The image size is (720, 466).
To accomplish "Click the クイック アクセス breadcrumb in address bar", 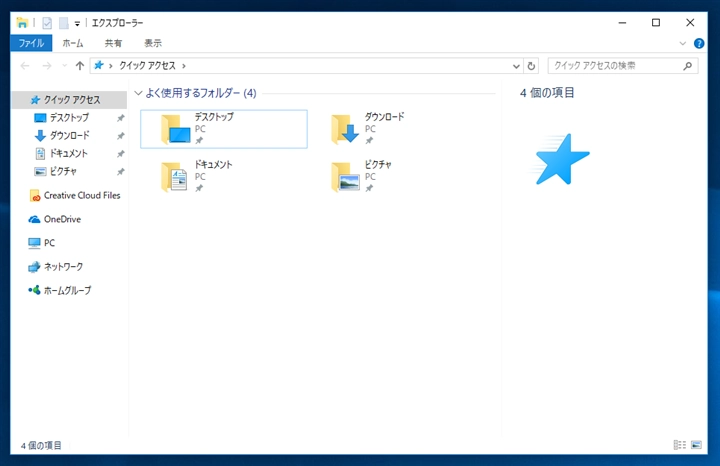I will click(x=147, y=66).
